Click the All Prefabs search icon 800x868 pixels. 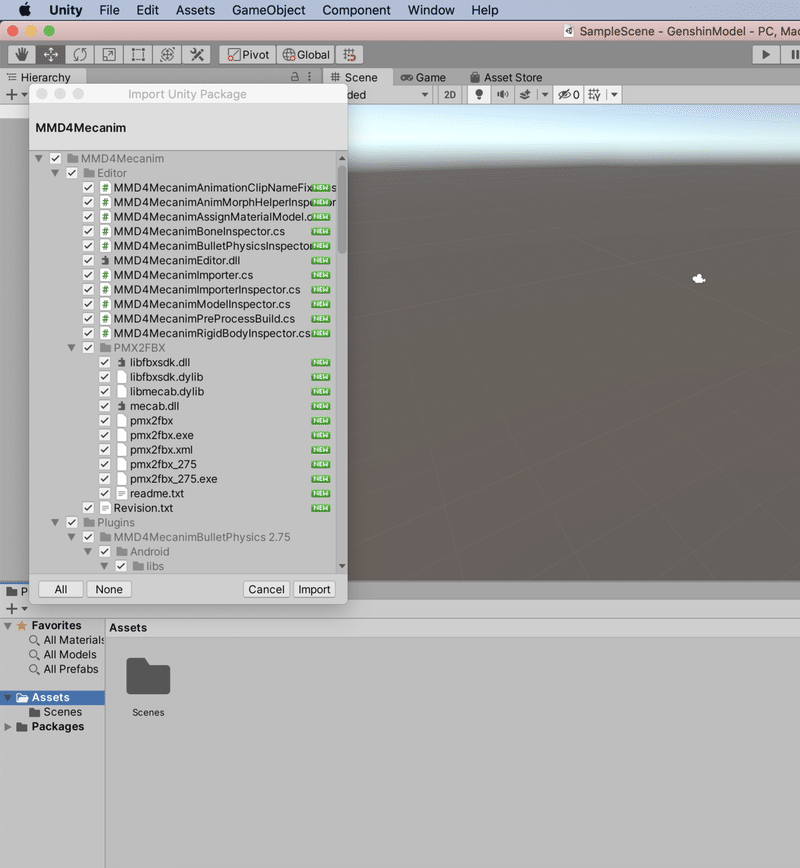pos(34,669)
